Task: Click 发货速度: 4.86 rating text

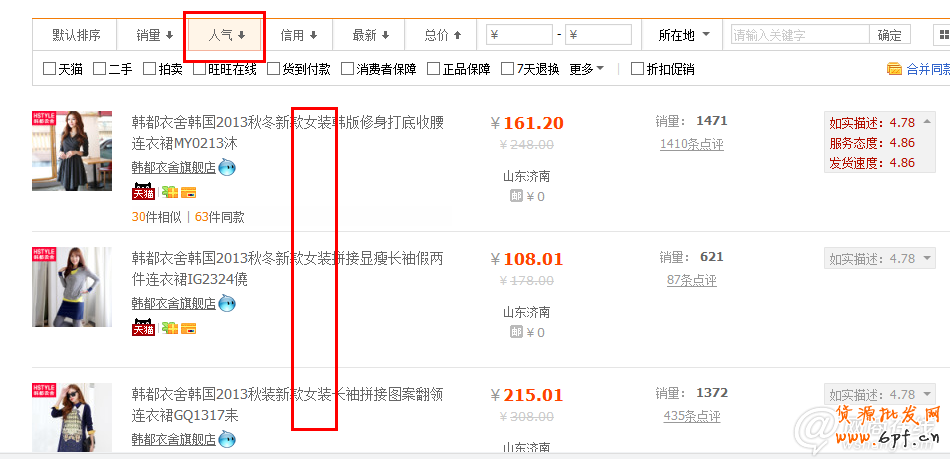Action: (x=872, y=163)
